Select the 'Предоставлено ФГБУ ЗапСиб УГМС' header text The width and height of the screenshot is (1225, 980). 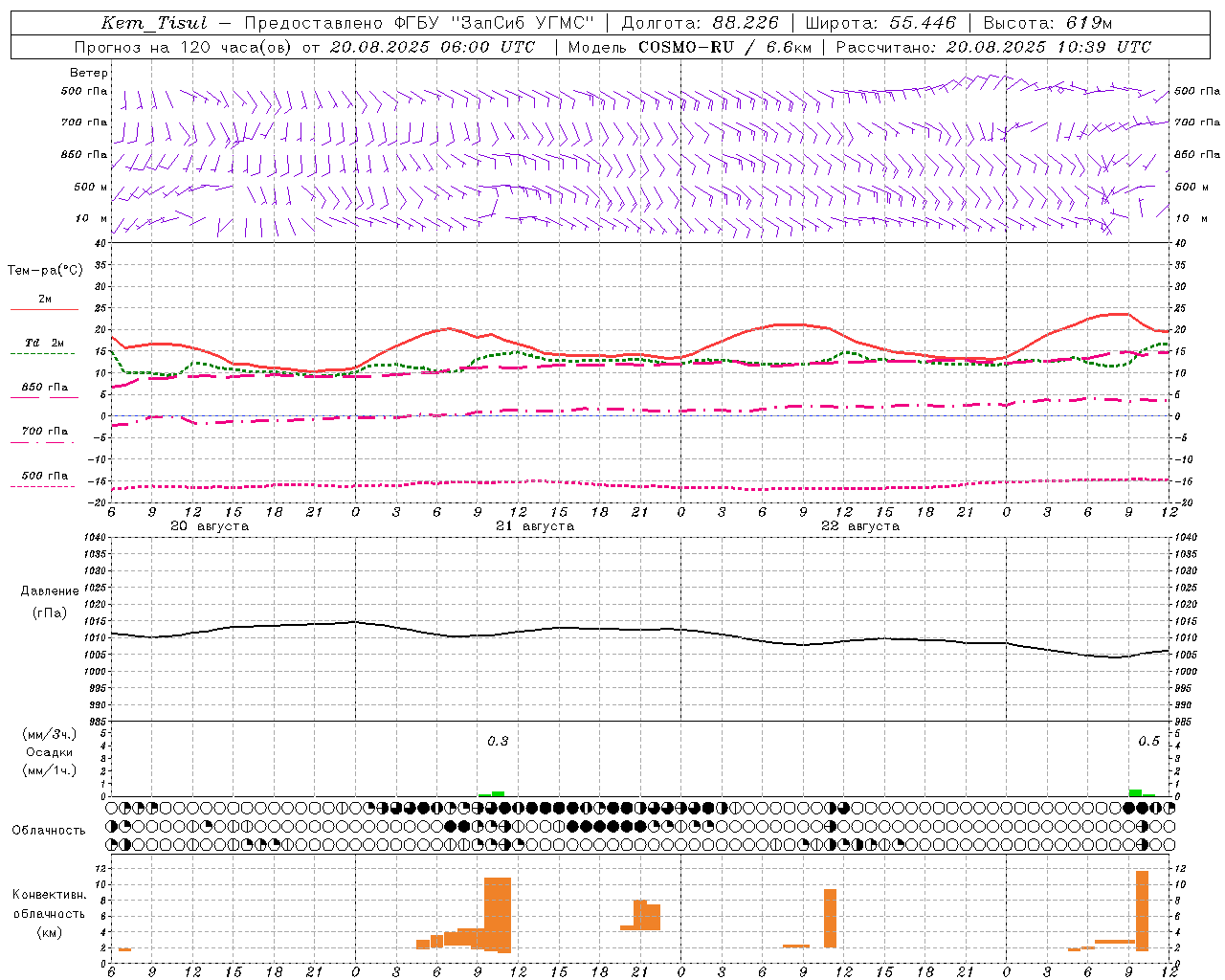coord(419,23)
